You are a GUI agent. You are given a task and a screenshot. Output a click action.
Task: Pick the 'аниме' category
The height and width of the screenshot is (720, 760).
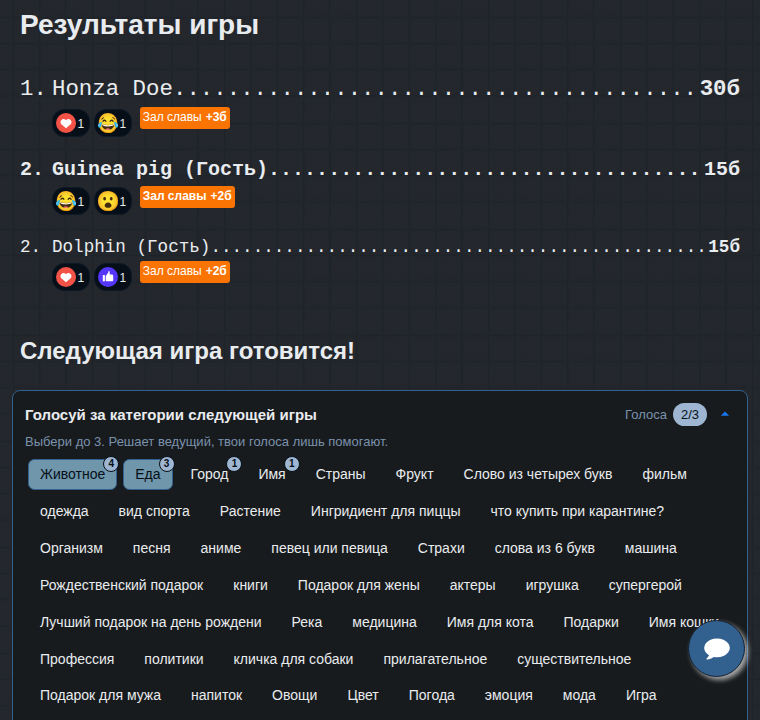pyautogui.click(x=221, y=548)
